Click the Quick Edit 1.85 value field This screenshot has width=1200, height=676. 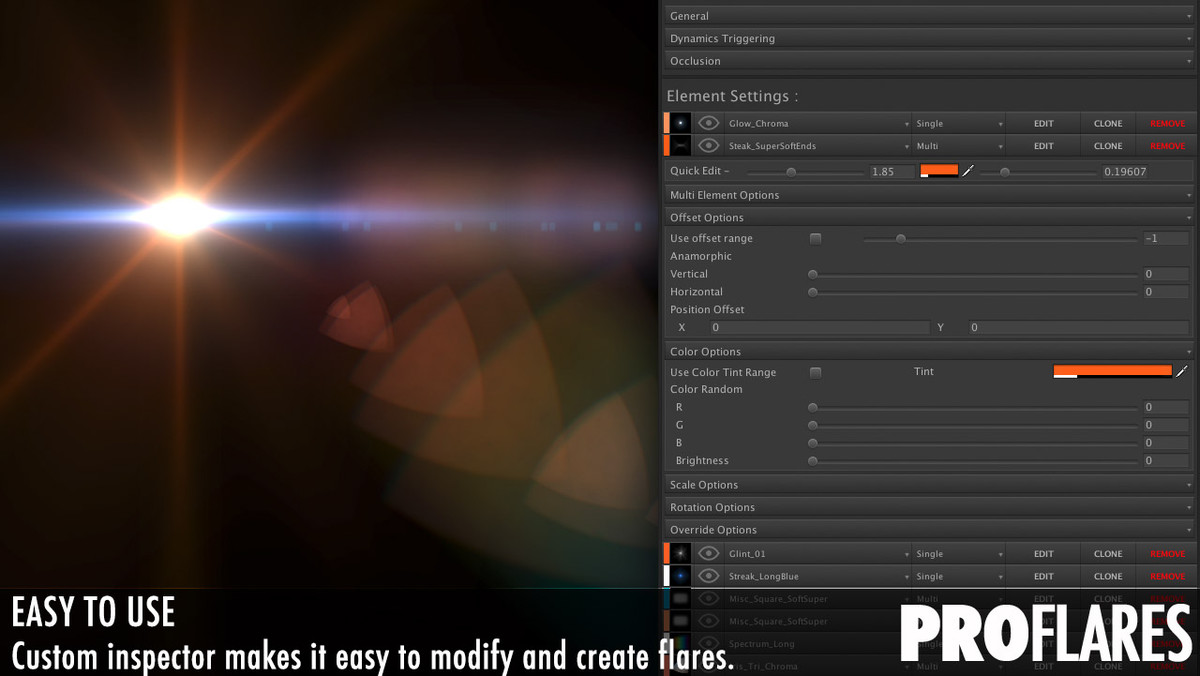pos(892,172)
